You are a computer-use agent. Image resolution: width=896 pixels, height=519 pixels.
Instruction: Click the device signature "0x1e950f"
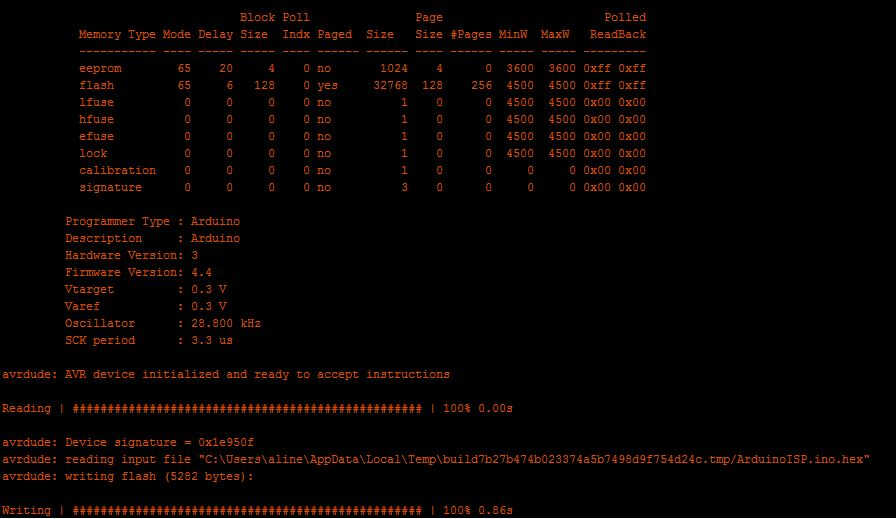click(226, 442)
